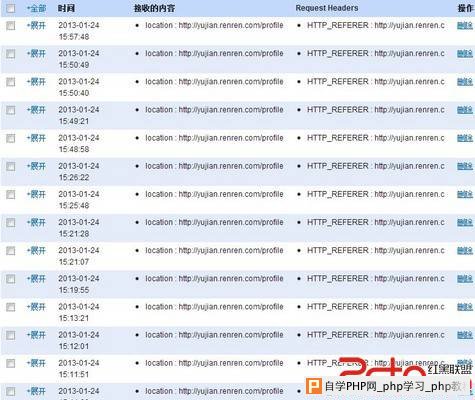Viewport: 475px width, 400px height.
Task: Check the box for the 15:57:48 record
Action: [x=11, y=26]
